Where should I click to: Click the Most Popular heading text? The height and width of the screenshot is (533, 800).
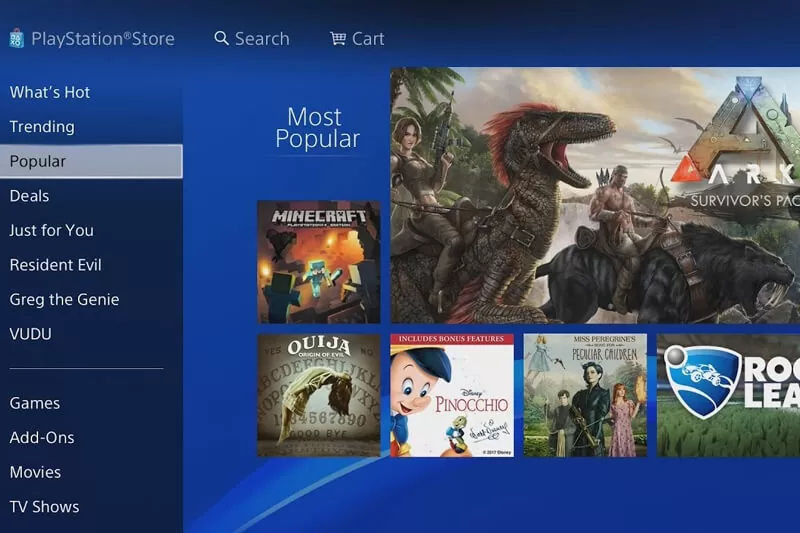pyautogui.click(x=317, y=128)
